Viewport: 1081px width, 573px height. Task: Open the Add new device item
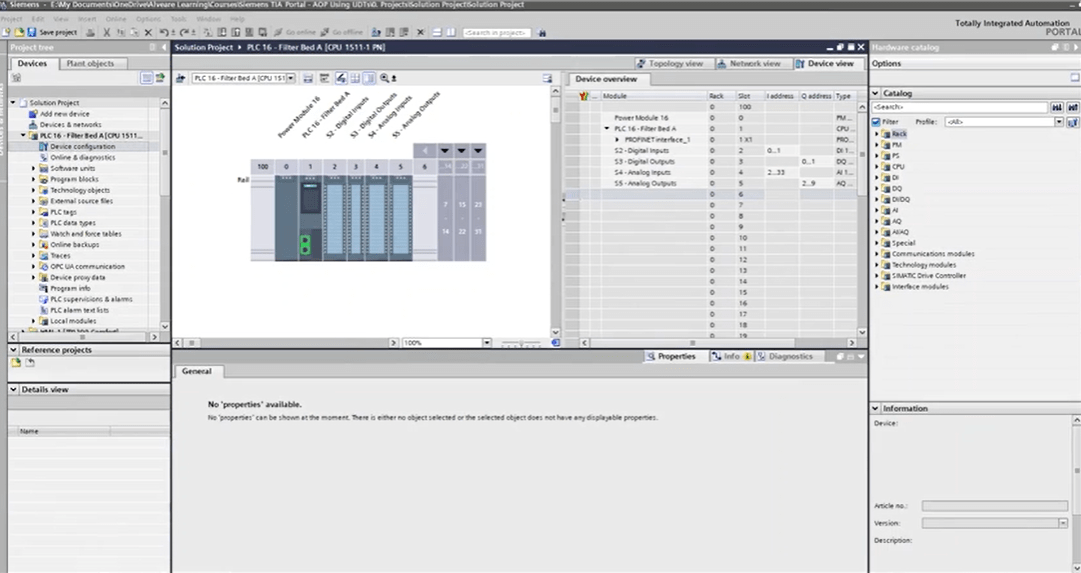[64, 114]
